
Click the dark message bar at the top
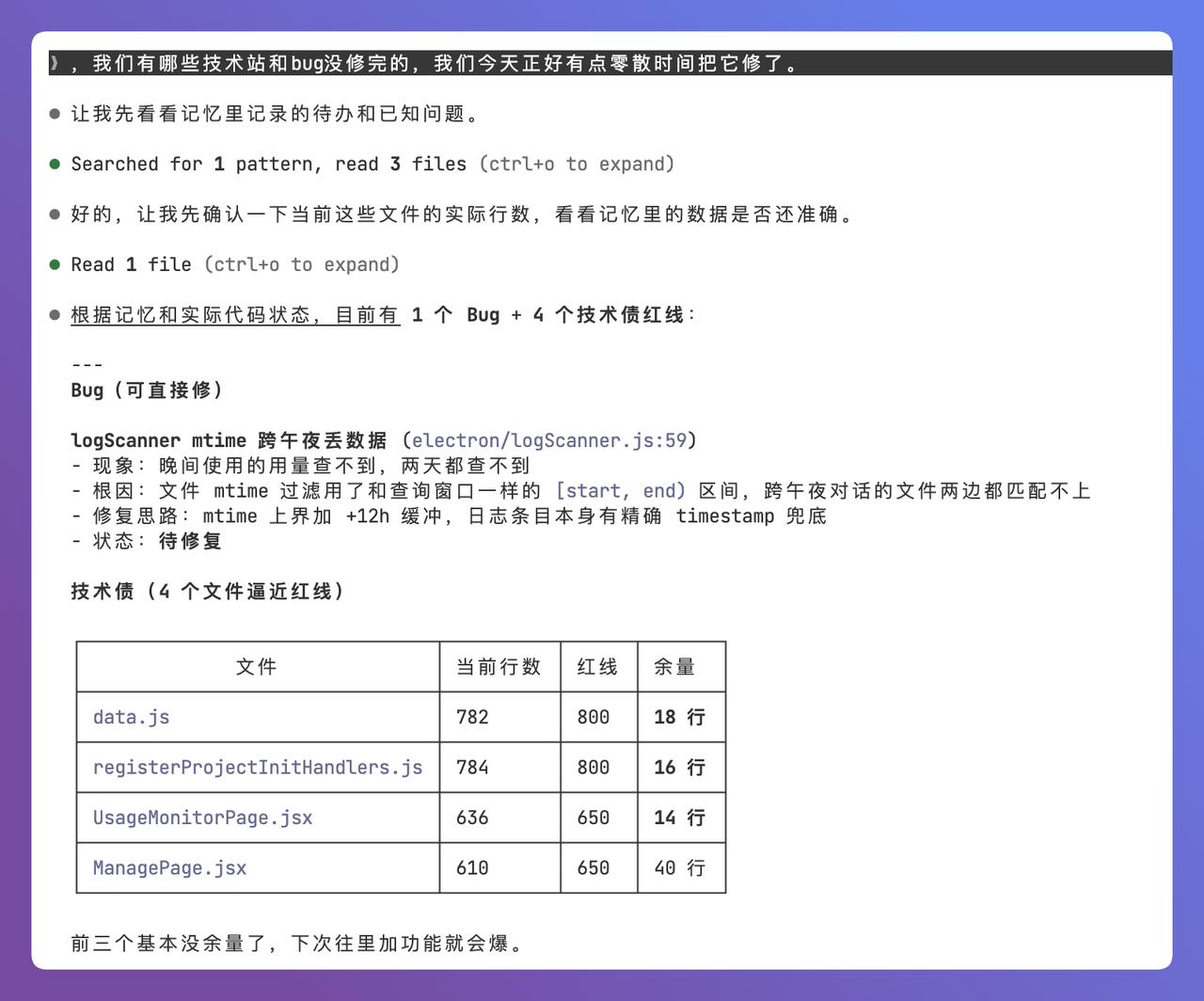tap(602, 63)
